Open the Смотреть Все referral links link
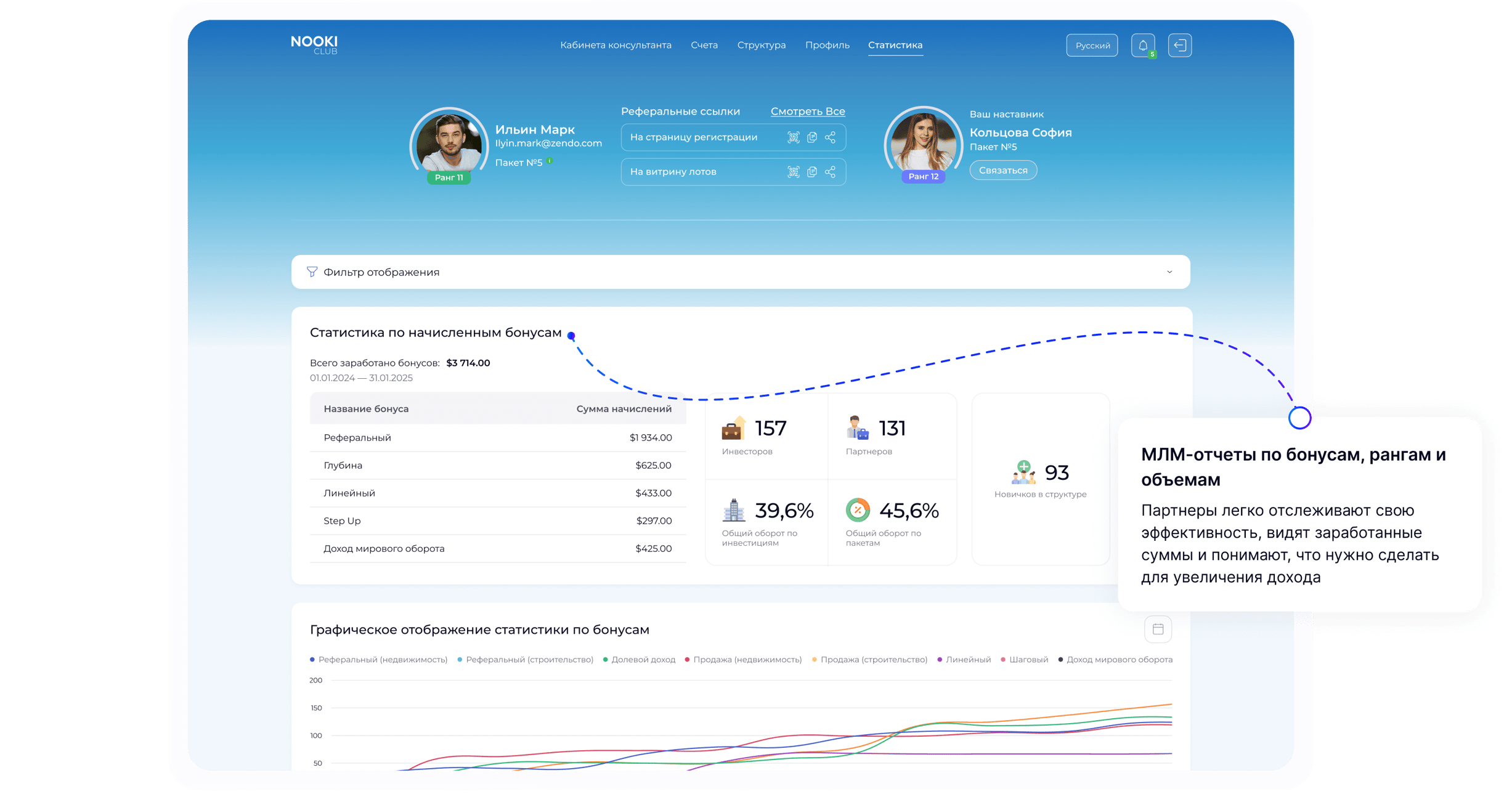Image resolution: width=1512 pixels, height=802 pixels. click(807, 111)
